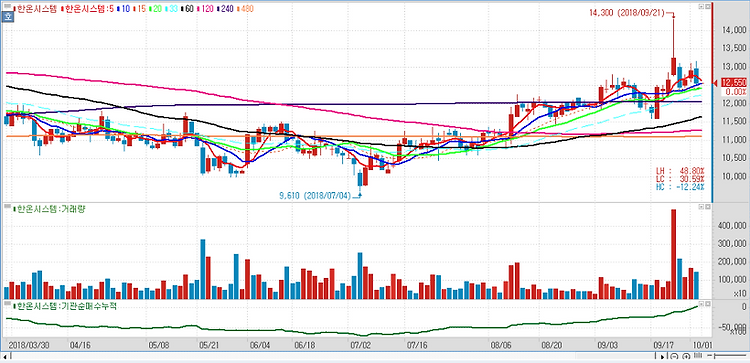Click the HC -12.24% ratio text
Image resolution: width=750 pixels, height=363 pixels.
click(680, 187)
